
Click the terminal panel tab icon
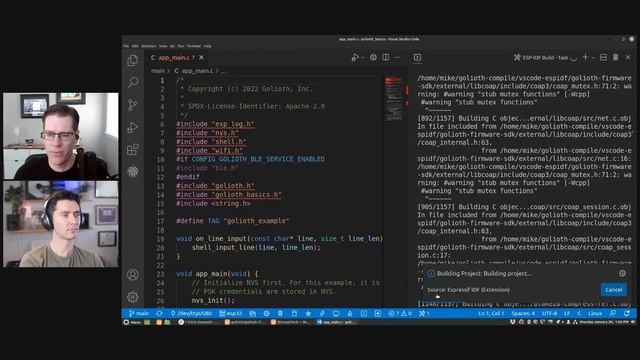click(417, 58)
